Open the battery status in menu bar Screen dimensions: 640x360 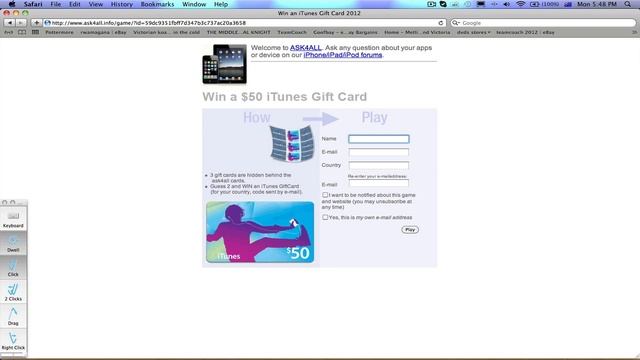545,4
